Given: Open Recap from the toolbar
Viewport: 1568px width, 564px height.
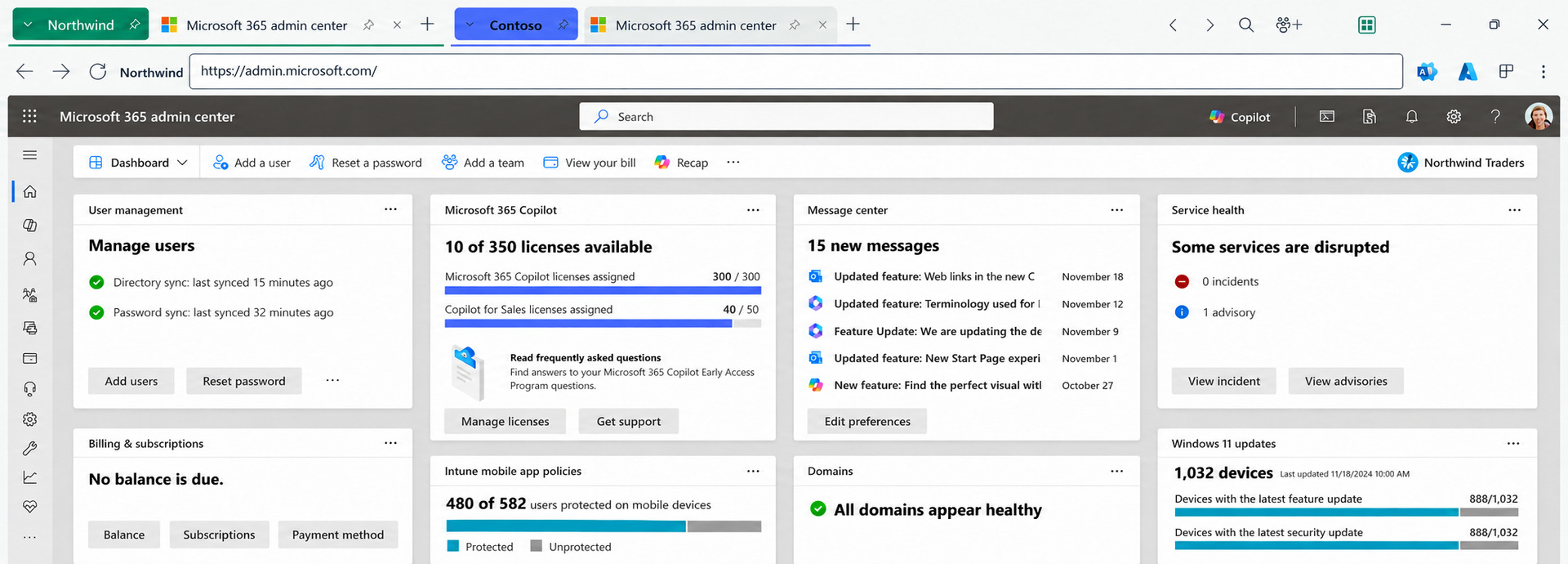Looking at the screenshot, I should (681, 163).
